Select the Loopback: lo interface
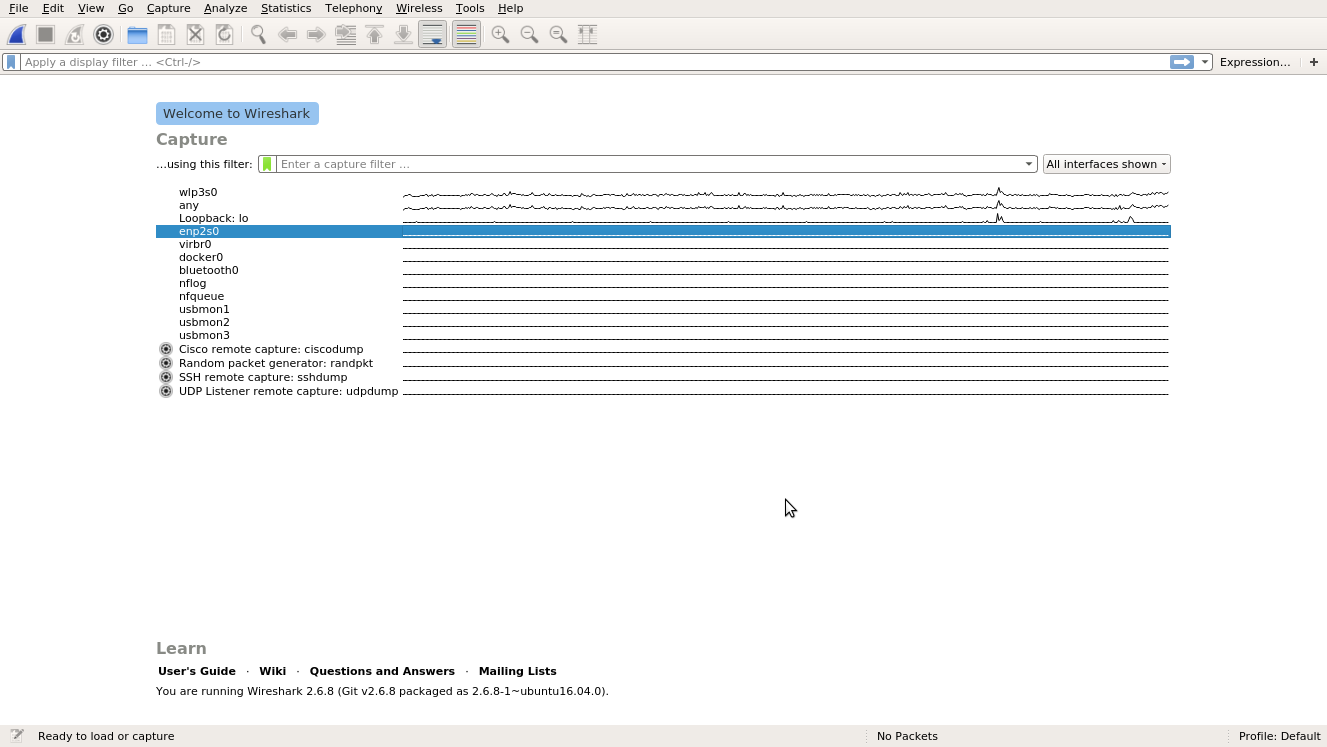Image resolution: width=1327 pixels, height=747 pixels. (663, 218)
